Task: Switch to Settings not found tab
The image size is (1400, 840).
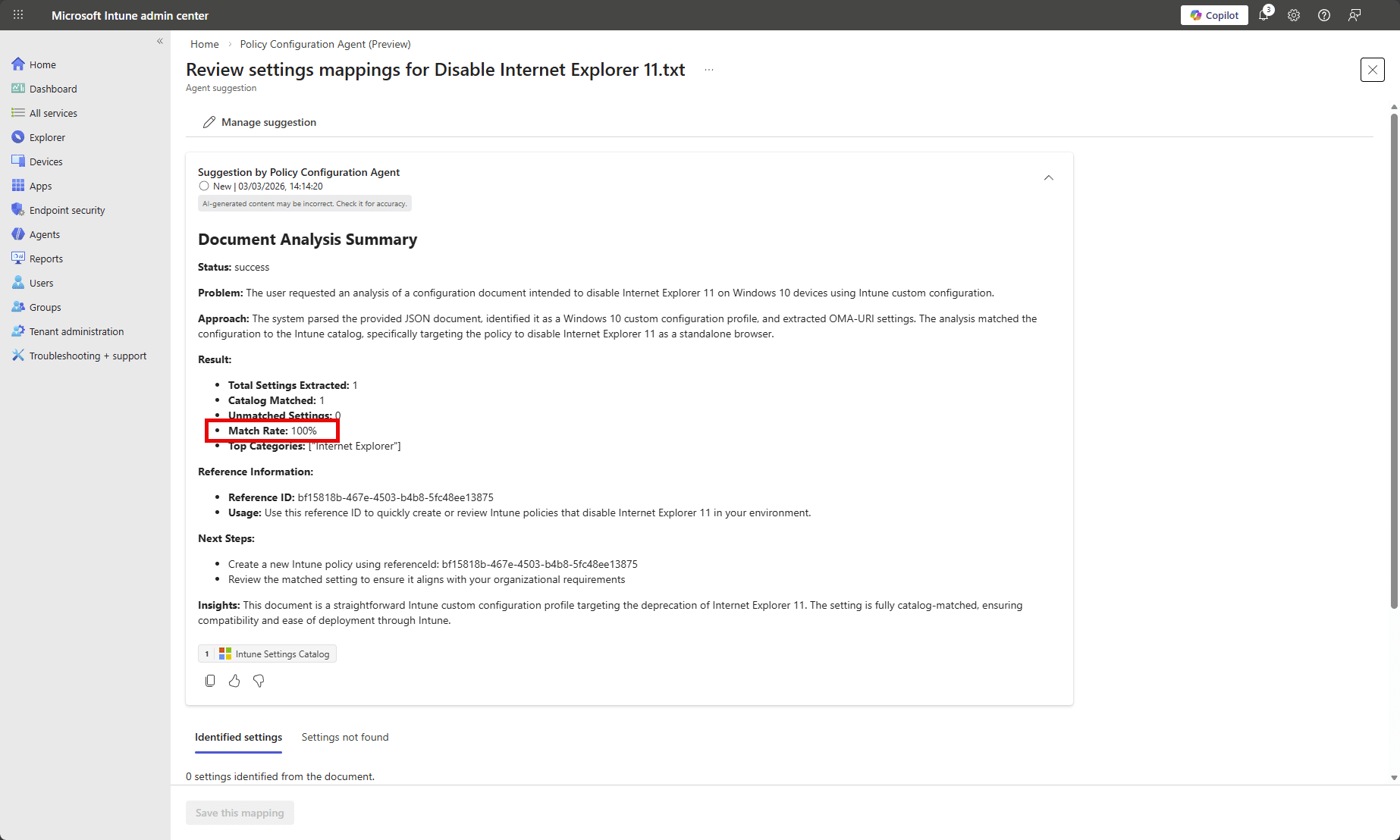Action: pyautogui.click(x=345, y=737)
